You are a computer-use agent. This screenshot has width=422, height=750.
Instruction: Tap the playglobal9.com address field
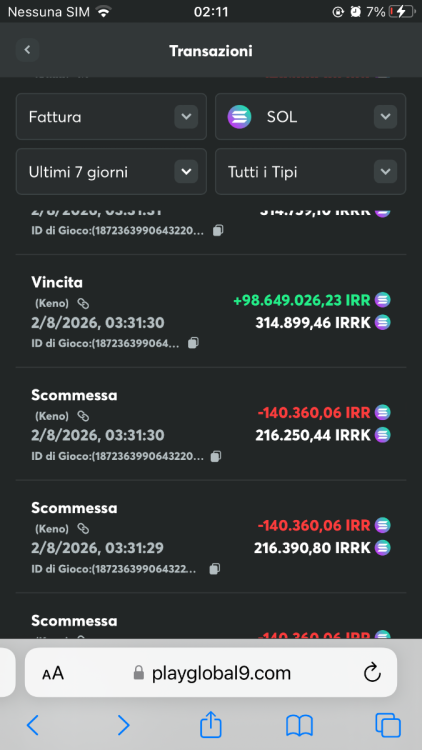click(211, 673)
